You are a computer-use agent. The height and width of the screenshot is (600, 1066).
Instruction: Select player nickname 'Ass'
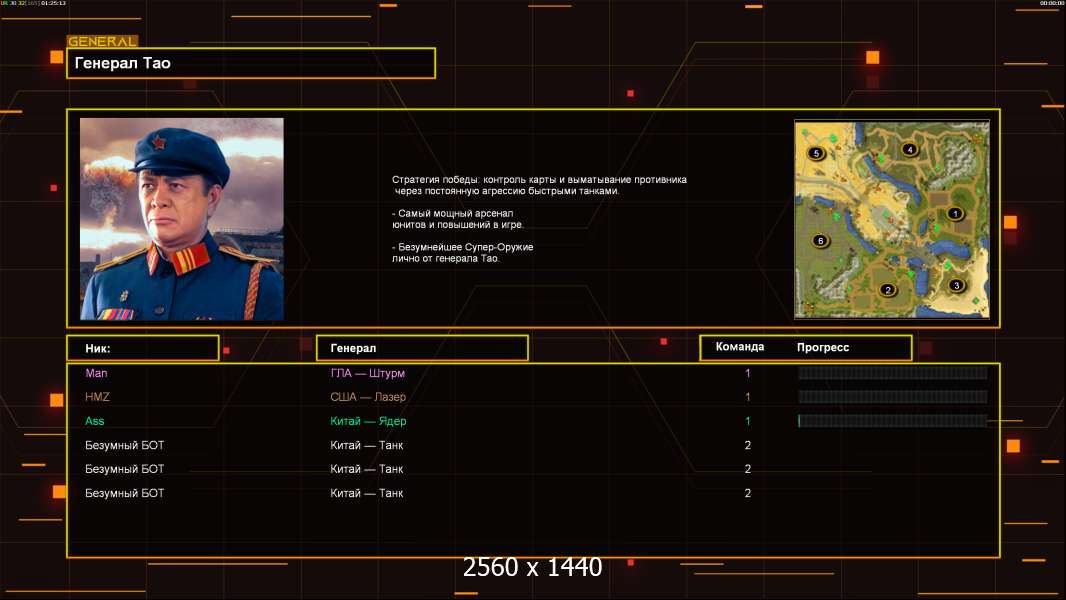94,421
